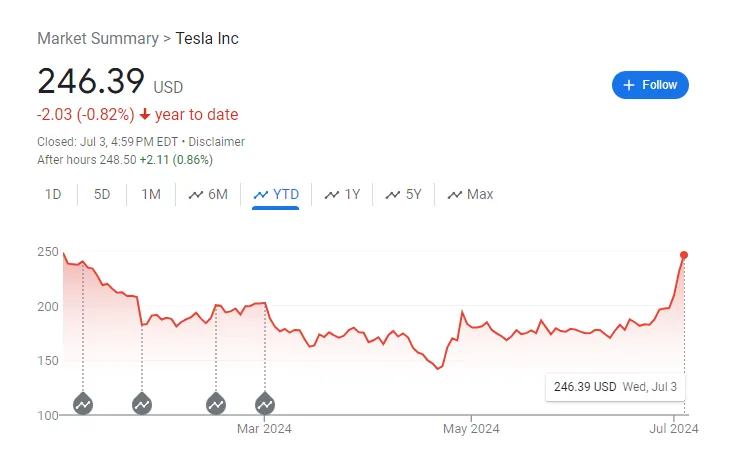Open the Disclaimer link
The image size is (737, 449).
click(217, 142)
